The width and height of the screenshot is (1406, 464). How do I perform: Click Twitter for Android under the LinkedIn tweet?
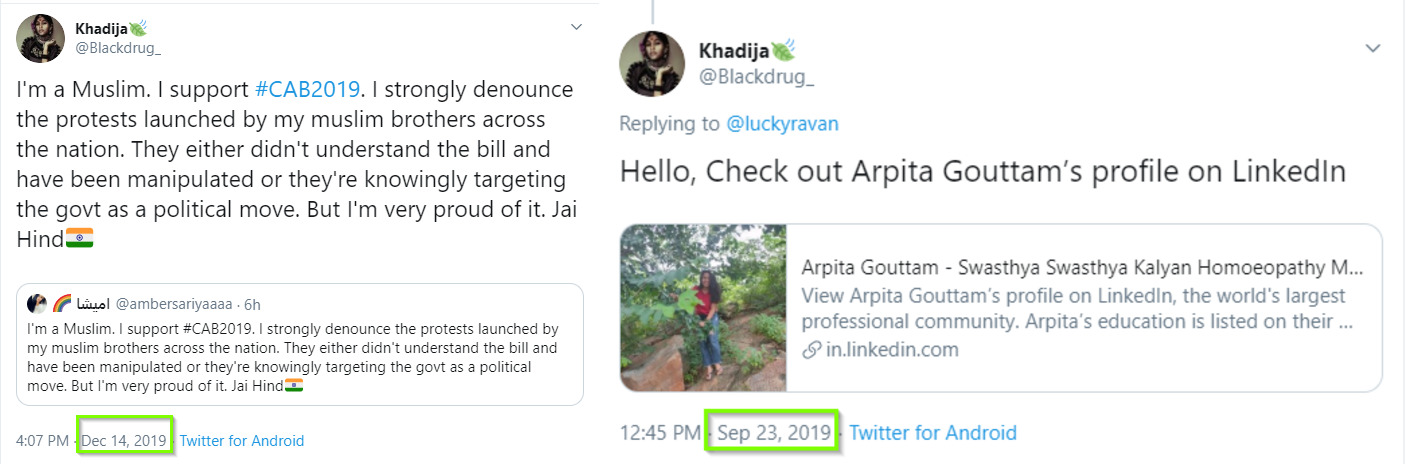[932, 433]
